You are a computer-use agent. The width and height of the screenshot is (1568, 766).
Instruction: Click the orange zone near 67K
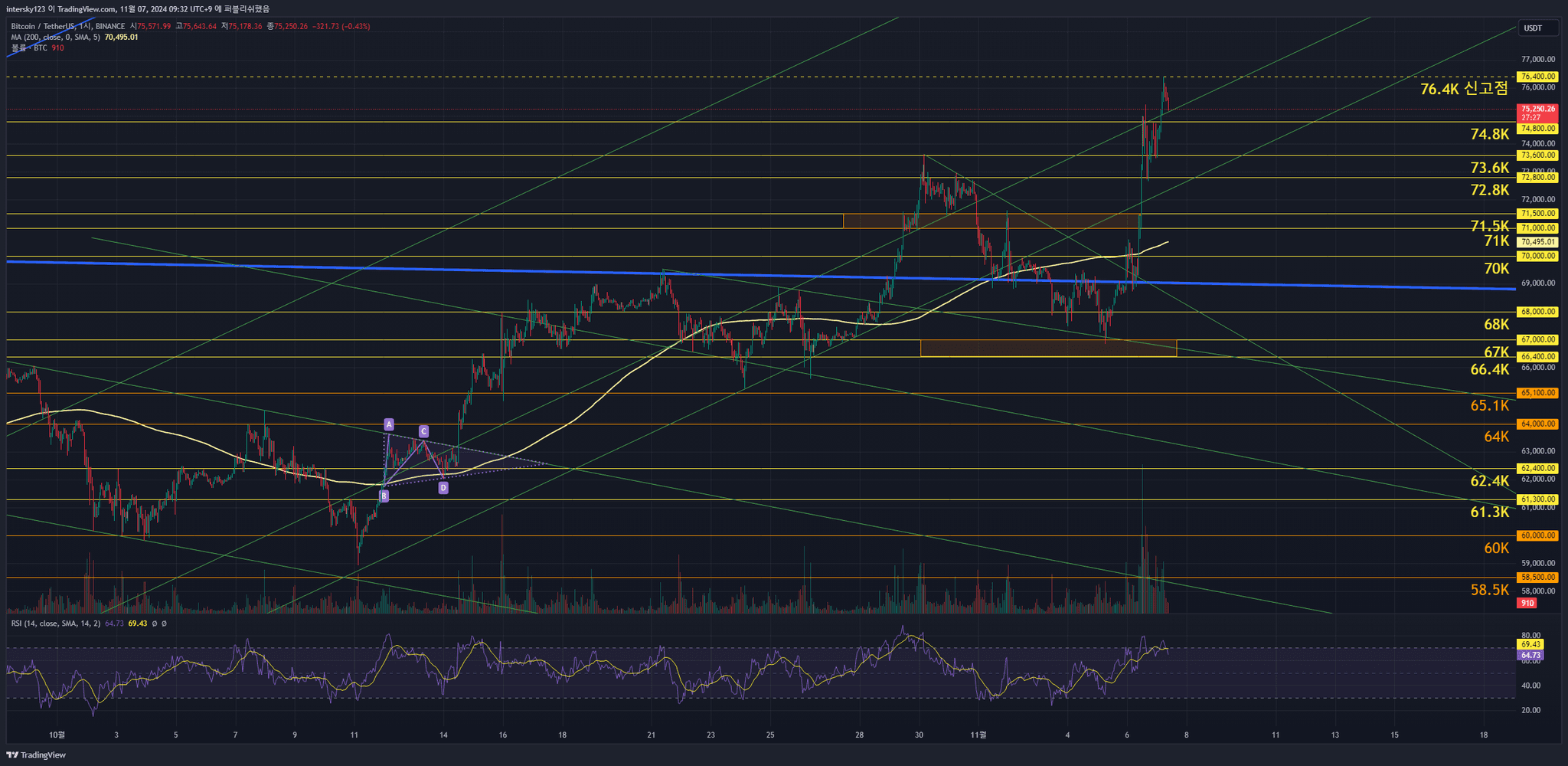pos(1047,349)
